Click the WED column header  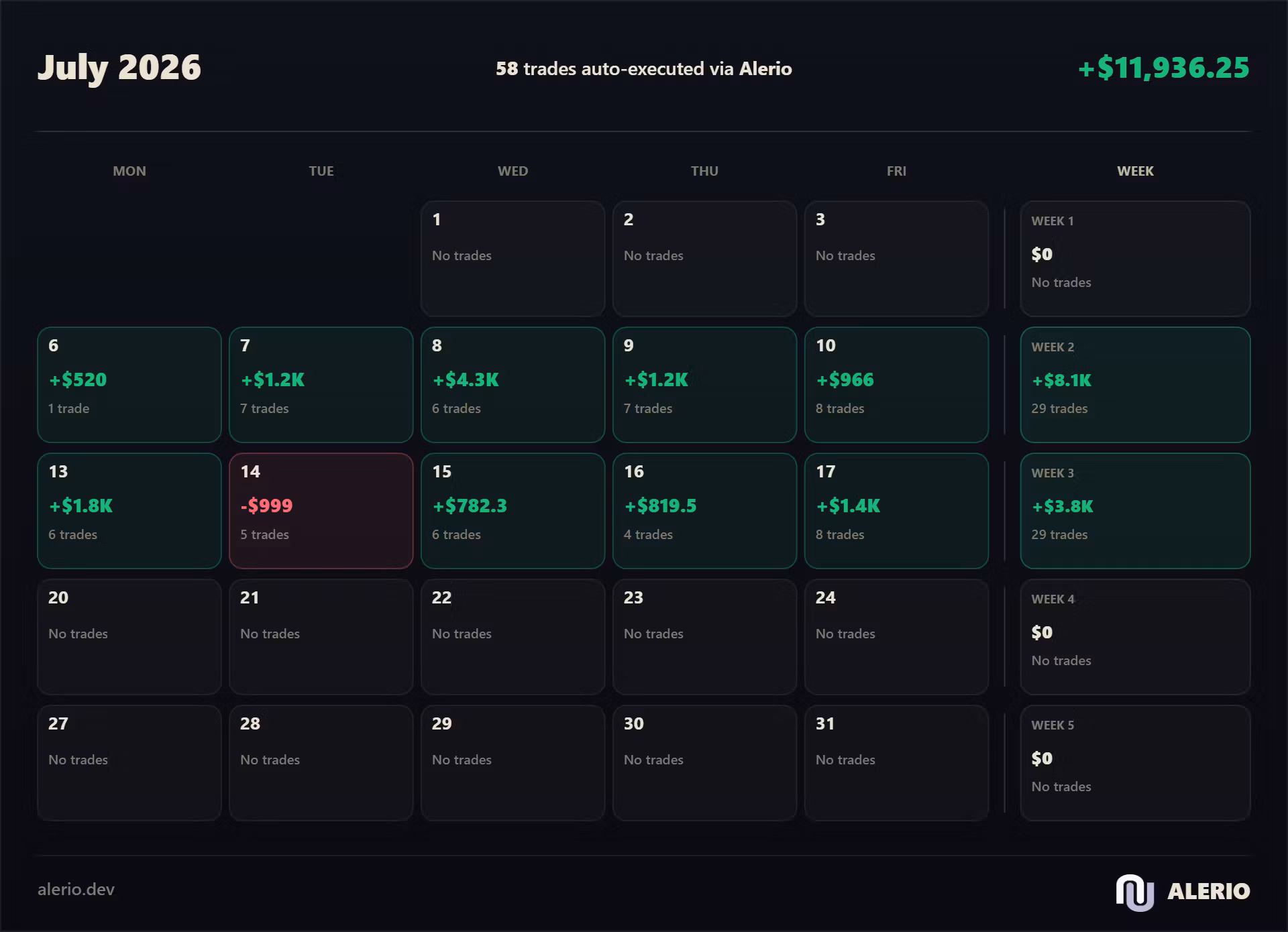513,171
